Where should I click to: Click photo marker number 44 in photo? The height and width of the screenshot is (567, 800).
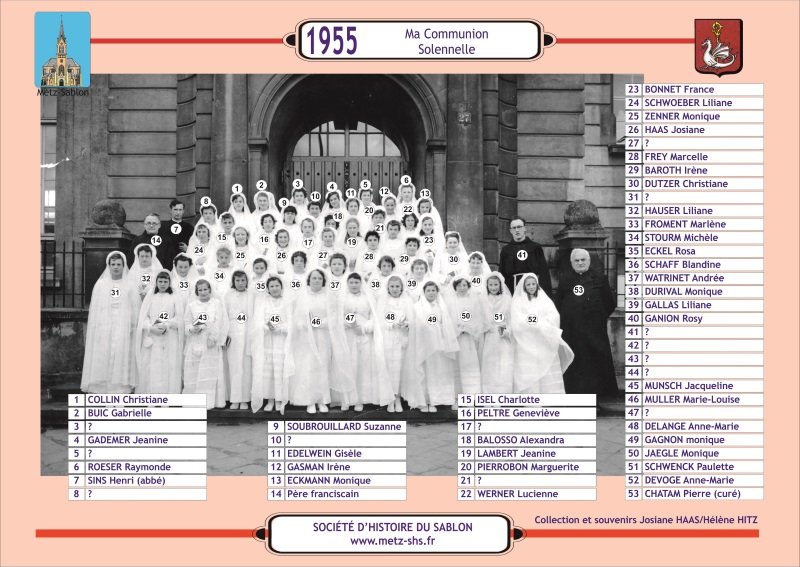click(x=241, y=317)
